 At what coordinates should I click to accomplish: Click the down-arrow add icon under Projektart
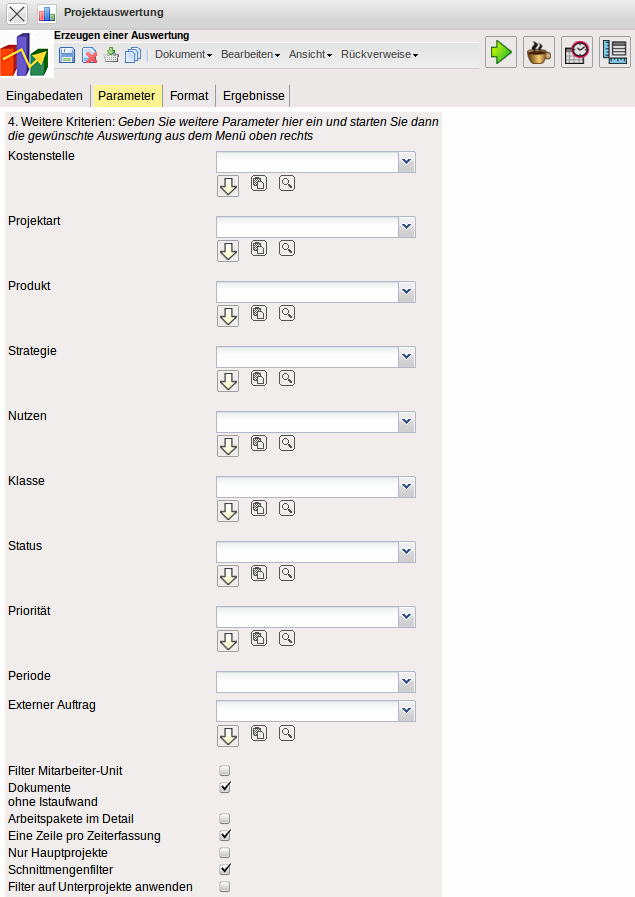(228, 251)
